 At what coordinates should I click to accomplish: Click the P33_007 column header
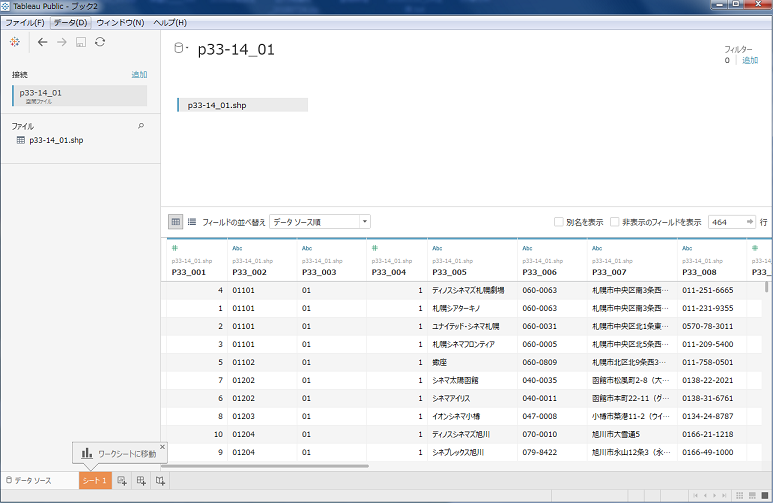[x=632, y=260]
